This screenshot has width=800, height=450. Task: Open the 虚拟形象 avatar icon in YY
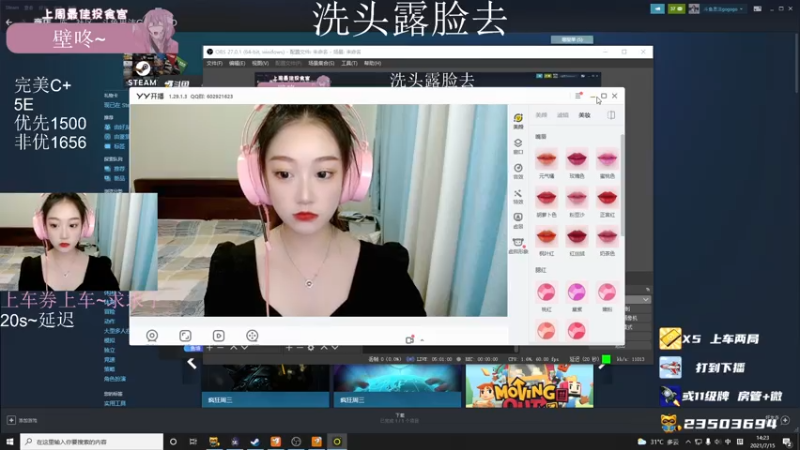(x=518, y=245)
